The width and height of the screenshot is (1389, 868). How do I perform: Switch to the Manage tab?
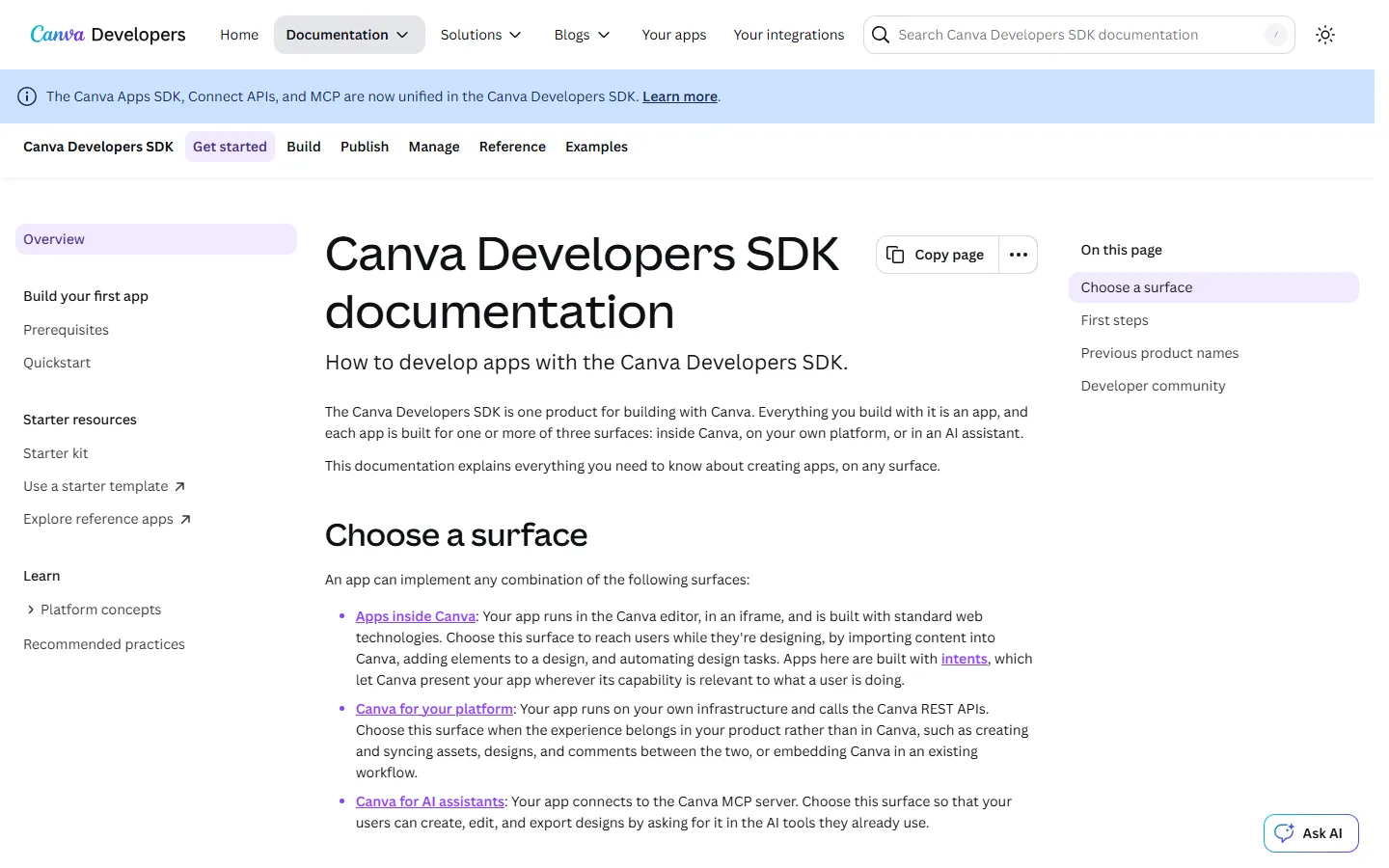click(434, 147)
